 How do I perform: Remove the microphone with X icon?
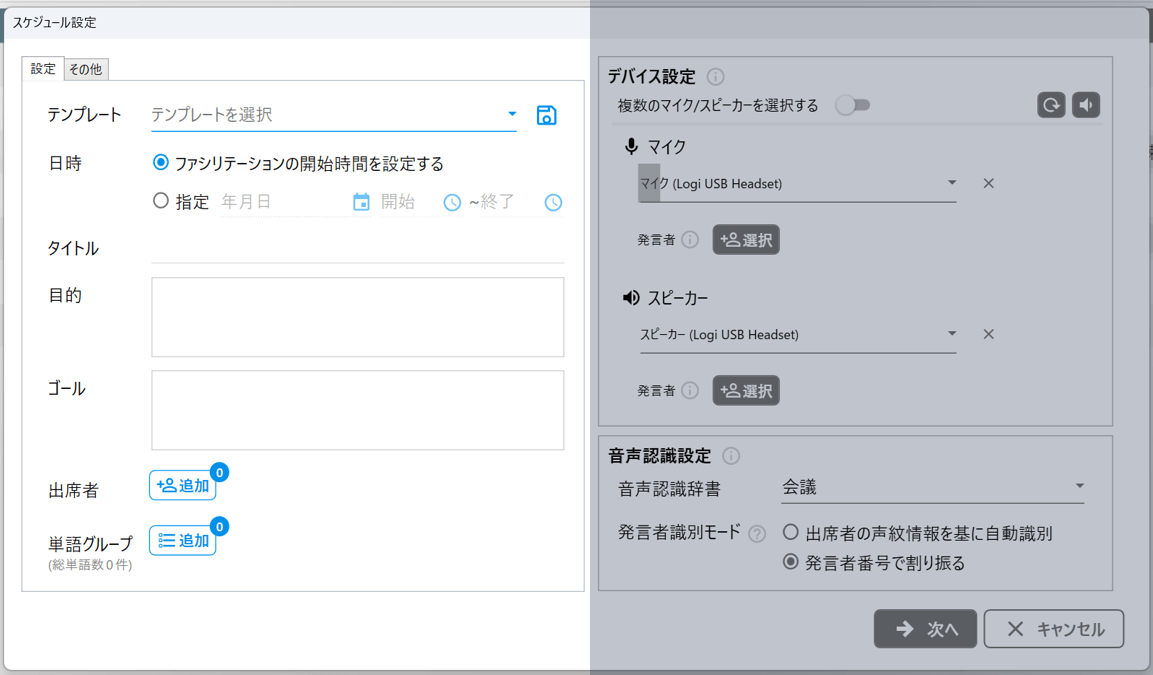988,183
